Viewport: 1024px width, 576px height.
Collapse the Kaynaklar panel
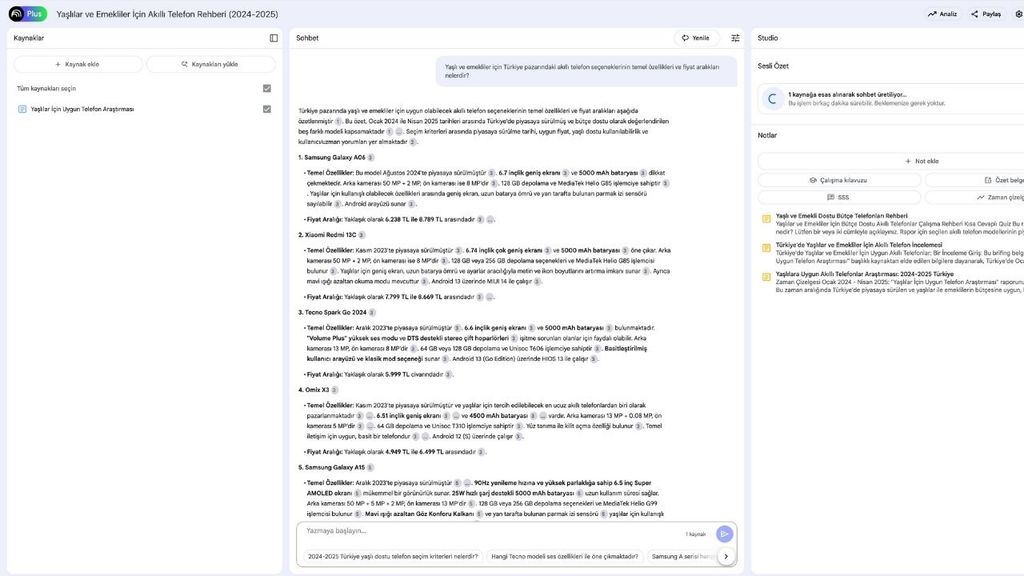(272, 36)
